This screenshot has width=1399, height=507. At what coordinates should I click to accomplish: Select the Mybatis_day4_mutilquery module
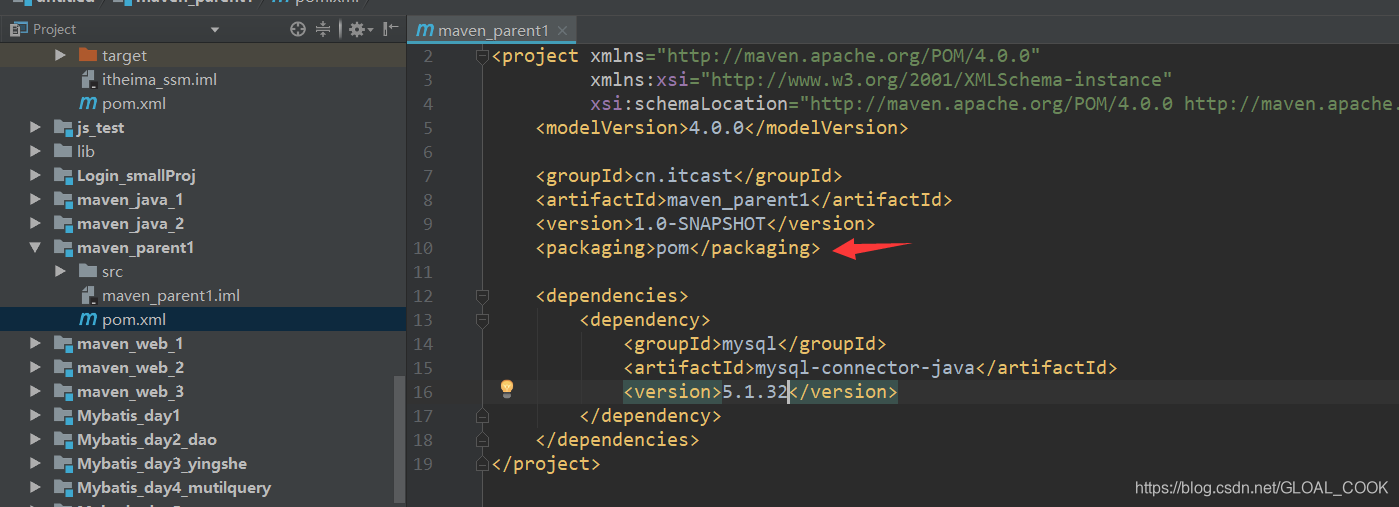coord(174,487)
